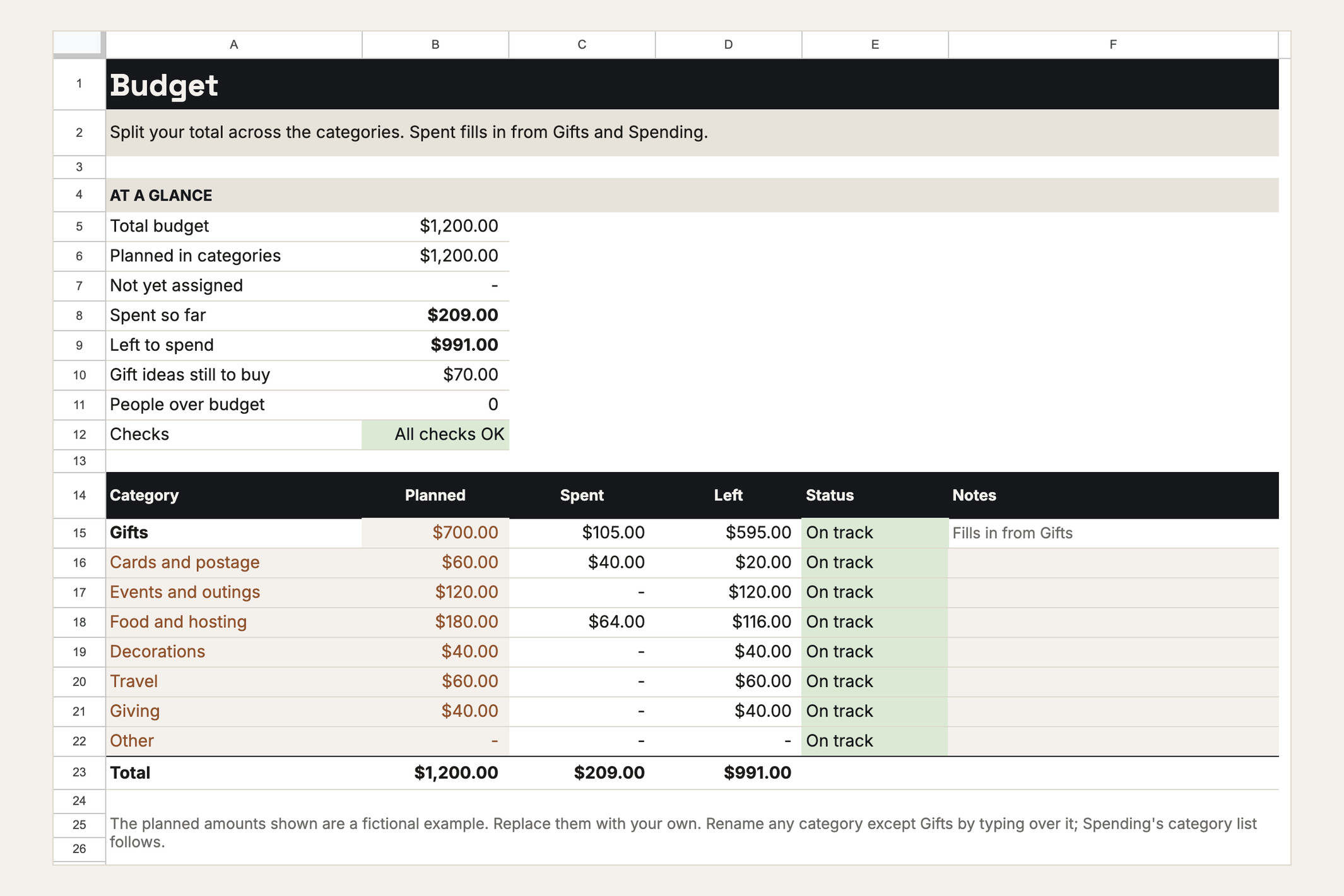The width and height of the screenshot is (1344, 896).
Task: Select the Left to spend $991.00 cell
Action: pyautogui.click(x=435, y=345)
